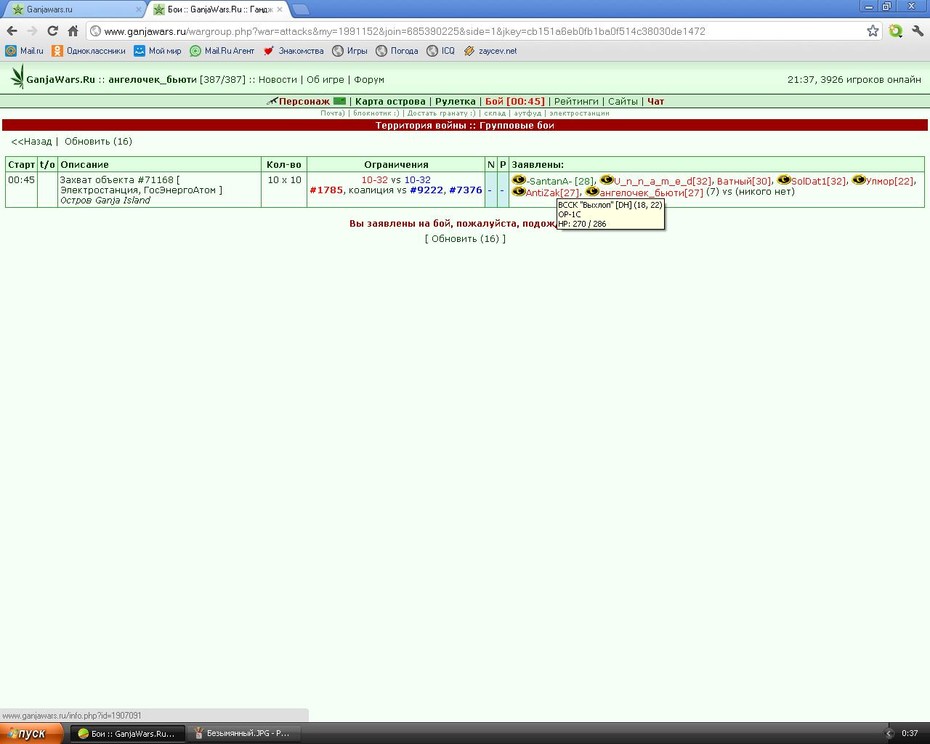Open the ICQ bookmark

point(441,51)
